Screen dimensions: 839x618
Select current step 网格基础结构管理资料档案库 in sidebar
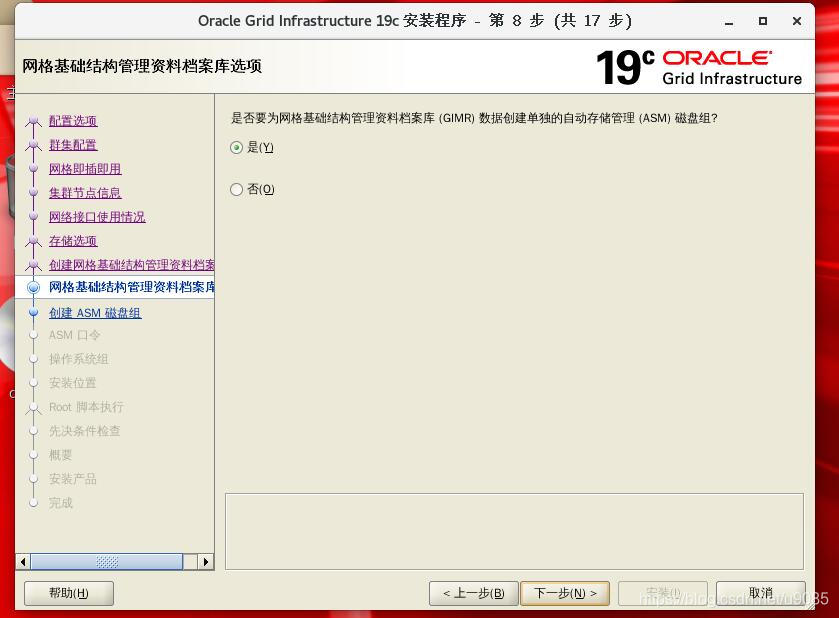point(132,287)
